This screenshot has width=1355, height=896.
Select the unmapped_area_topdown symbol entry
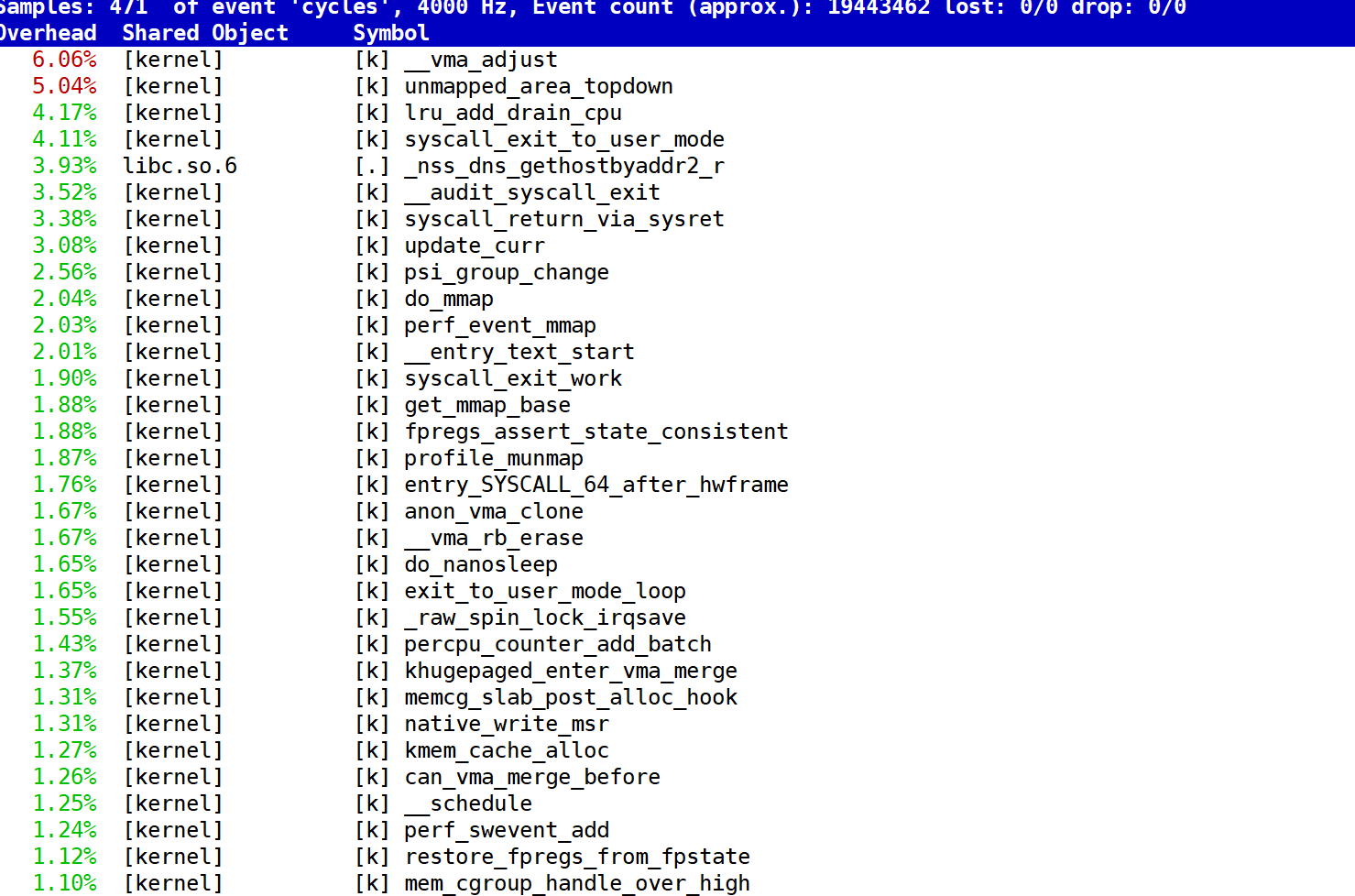click(539, 86)
